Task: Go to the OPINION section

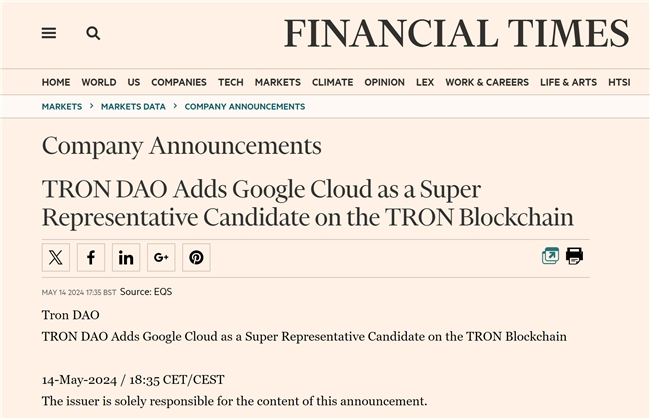Action: pos(384,82)
